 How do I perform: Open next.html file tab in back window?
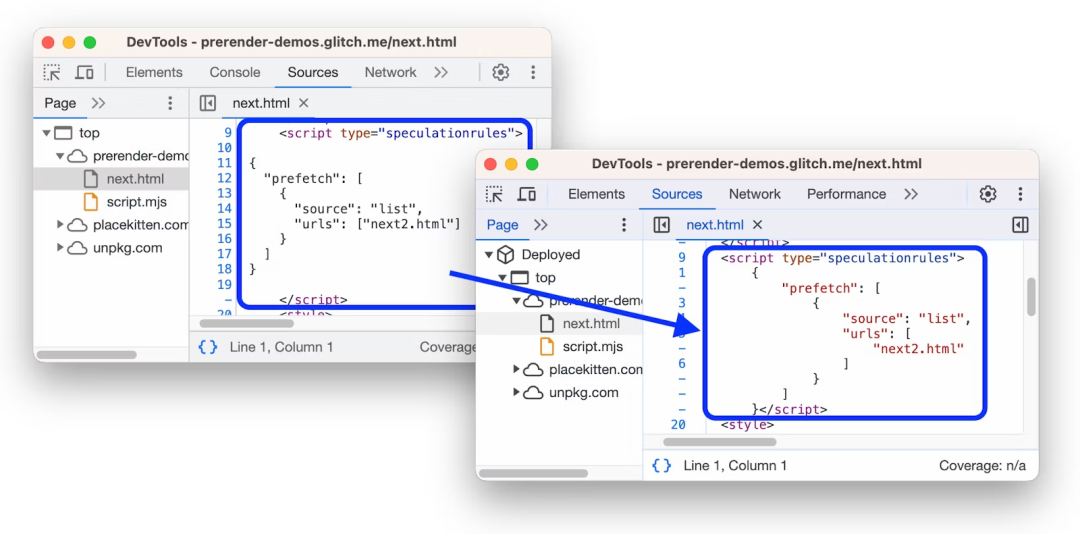260,103
